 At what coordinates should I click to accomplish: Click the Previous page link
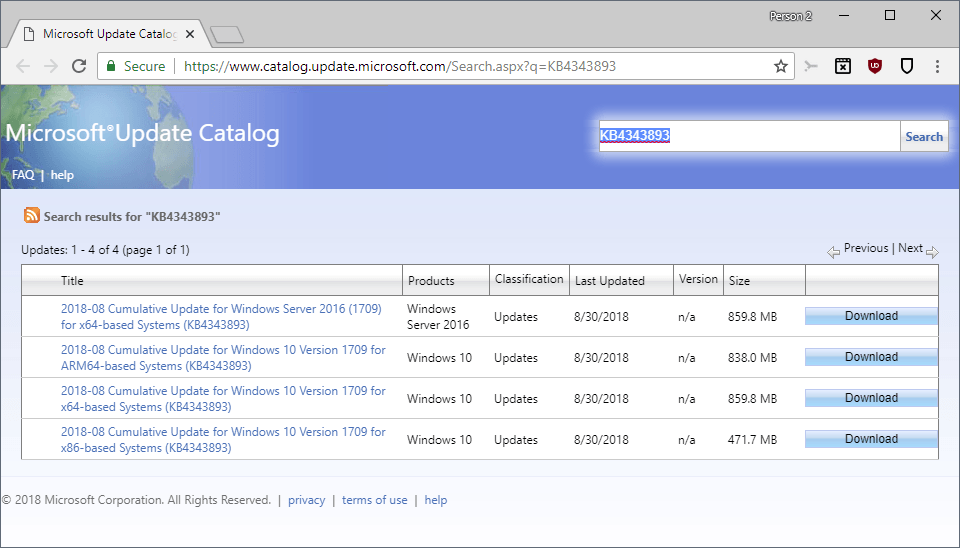866,248
